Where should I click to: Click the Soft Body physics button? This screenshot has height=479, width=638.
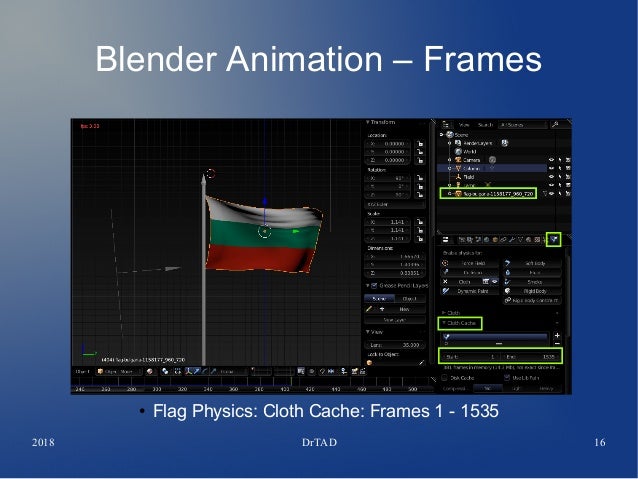(532, 263)
